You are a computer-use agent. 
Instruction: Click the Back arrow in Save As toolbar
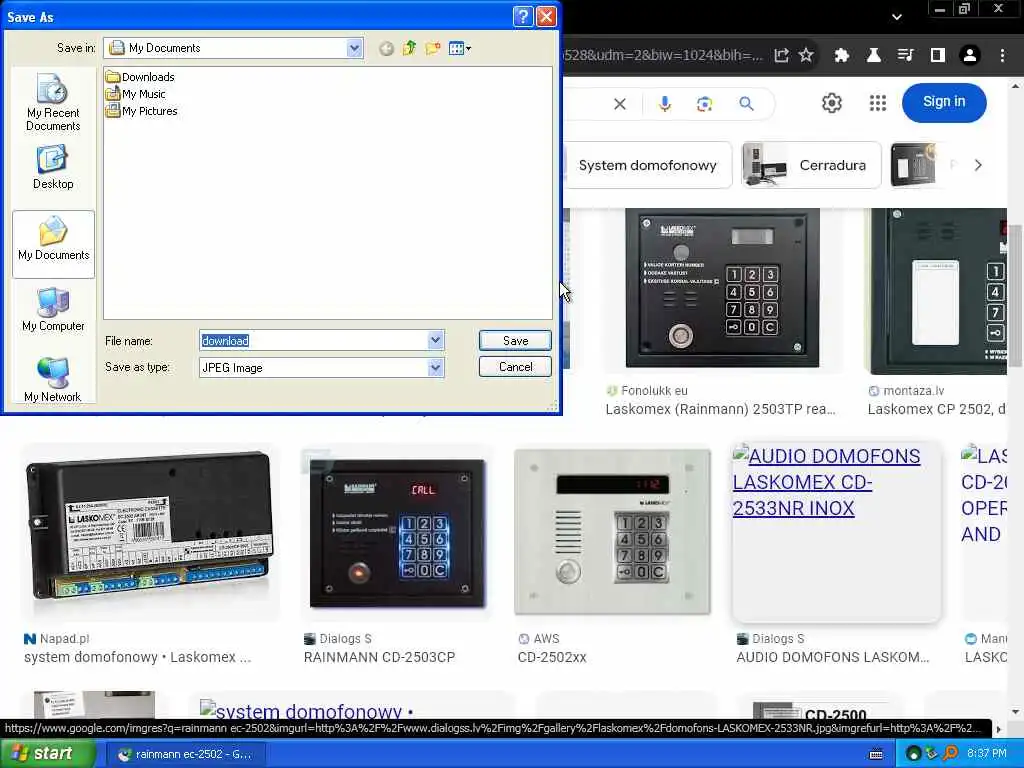tap(386, 48)
